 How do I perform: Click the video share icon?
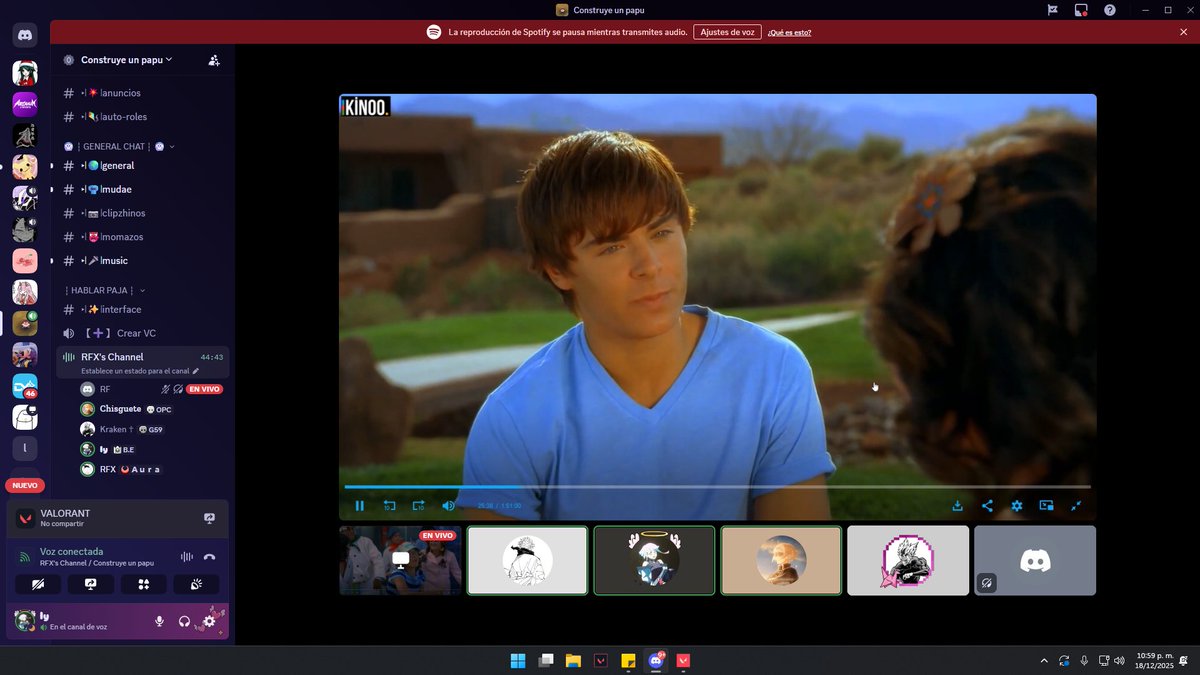[x=987, y=506]
